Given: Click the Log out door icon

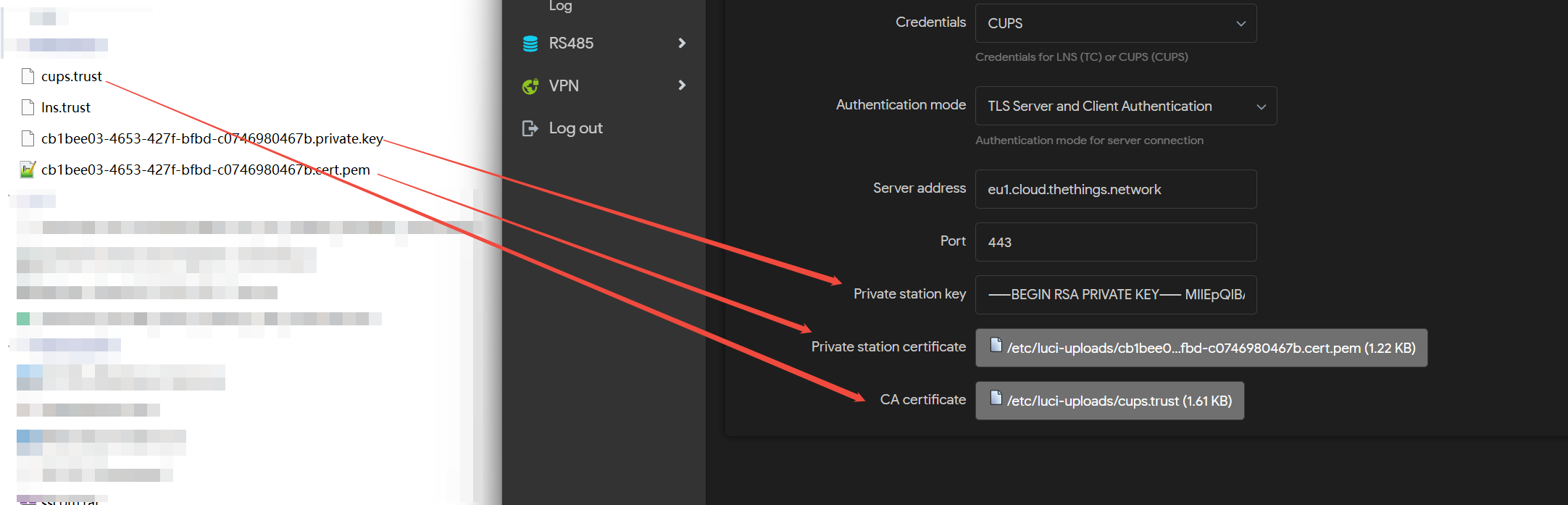Looking at the screenshot, I should (x=530, y=128).
